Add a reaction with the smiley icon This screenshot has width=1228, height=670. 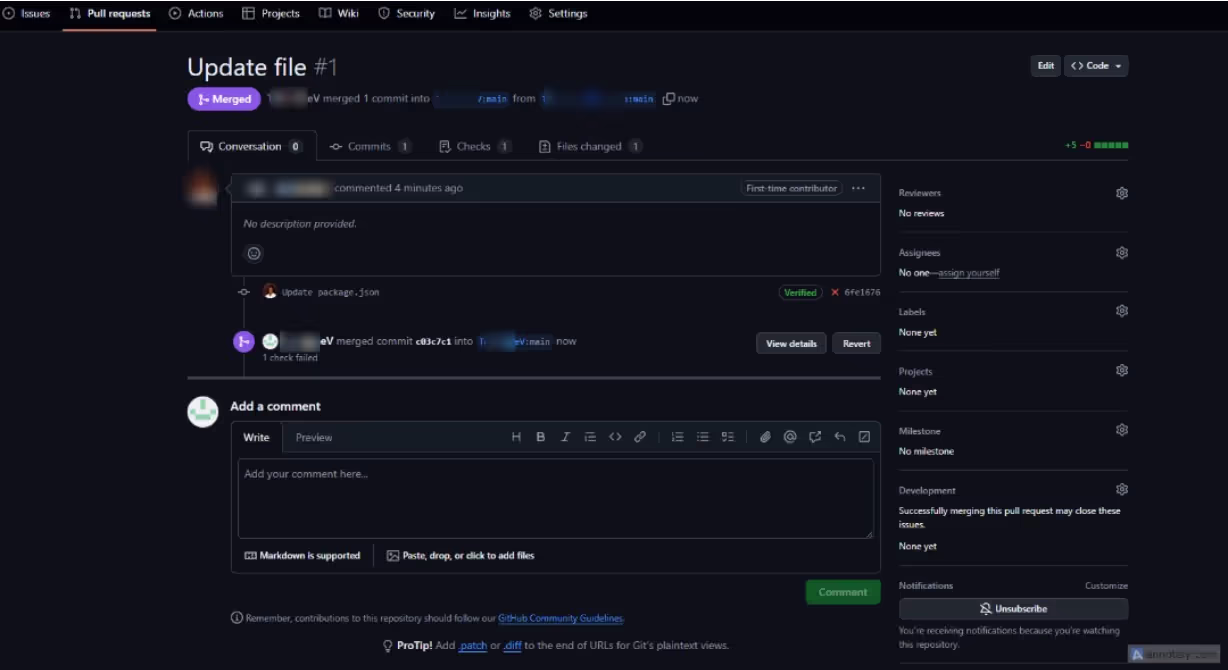254,254
